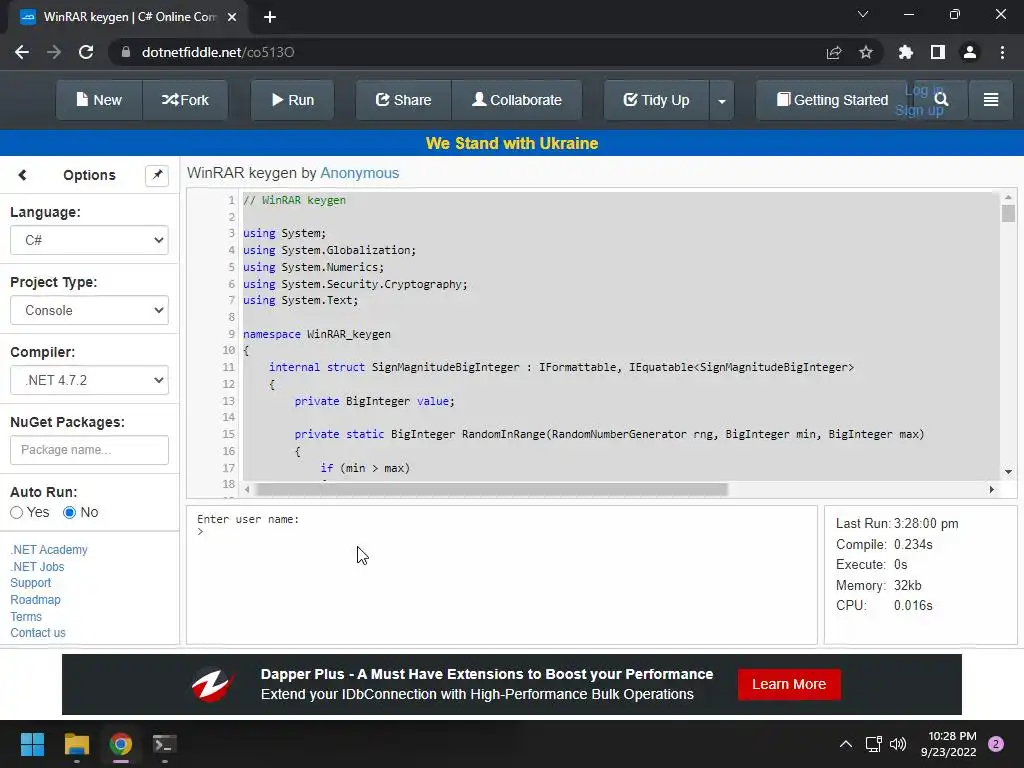The width and height of the screenshot is (1024, 768).
Task: Open the Windows Start menu
Action: click(x=32, y=744)
